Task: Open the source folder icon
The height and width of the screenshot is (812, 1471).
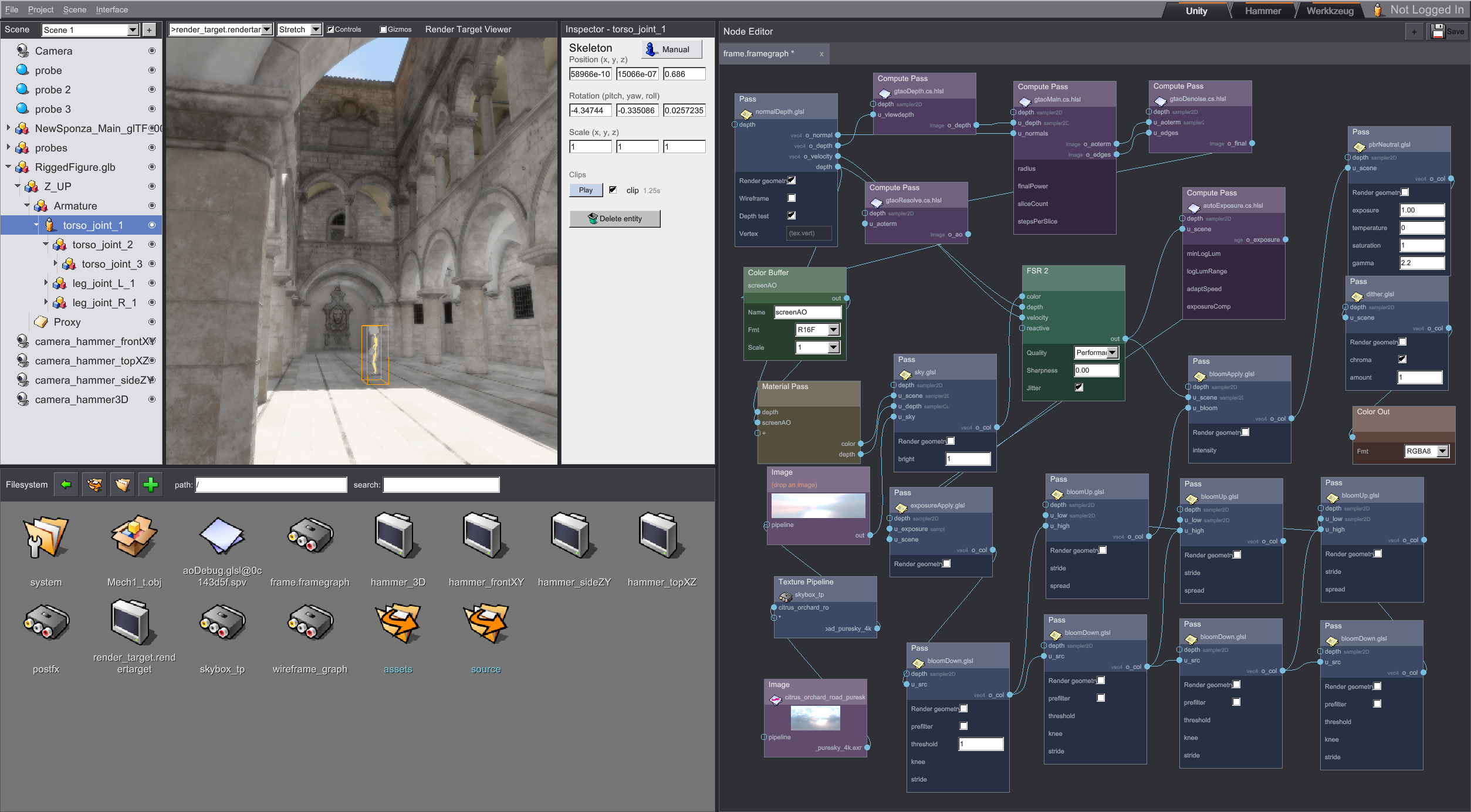Action: coord(486,623)
